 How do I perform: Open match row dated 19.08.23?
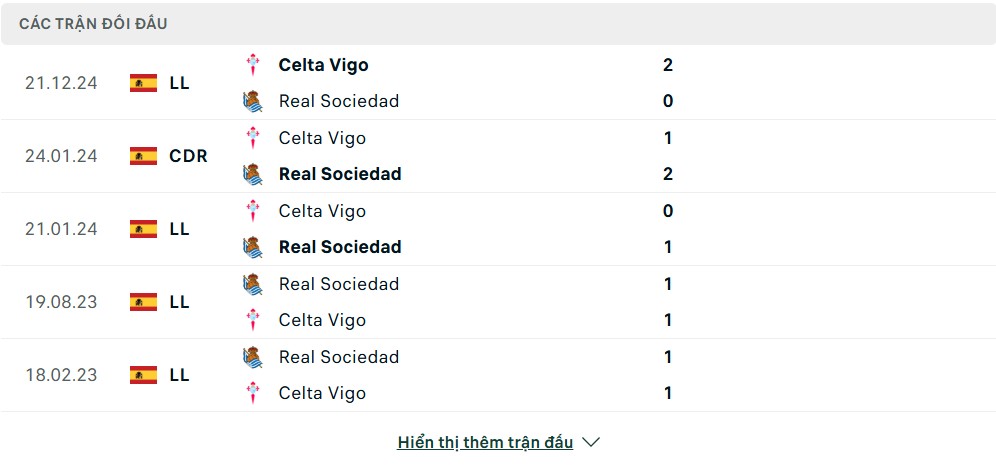pyautogui.click(x=498, y=302)
